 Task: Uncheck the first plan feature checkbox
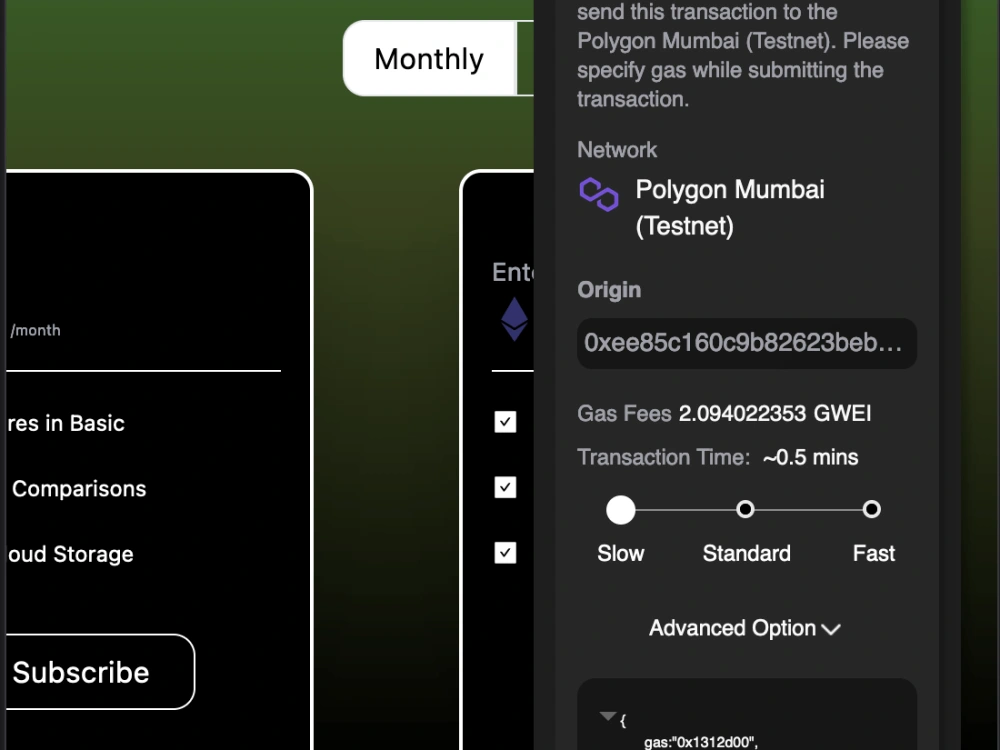(505, 422)
